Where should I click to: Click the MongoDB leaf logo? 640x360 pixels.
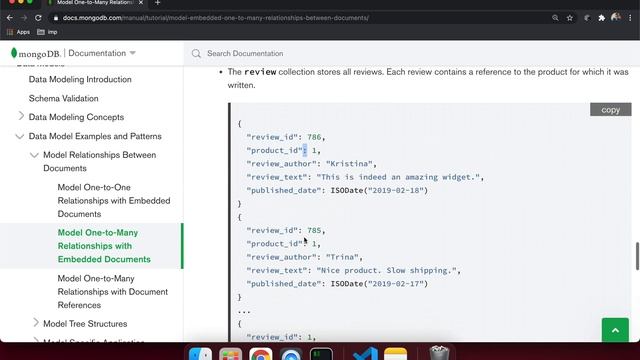coord(14,53)
